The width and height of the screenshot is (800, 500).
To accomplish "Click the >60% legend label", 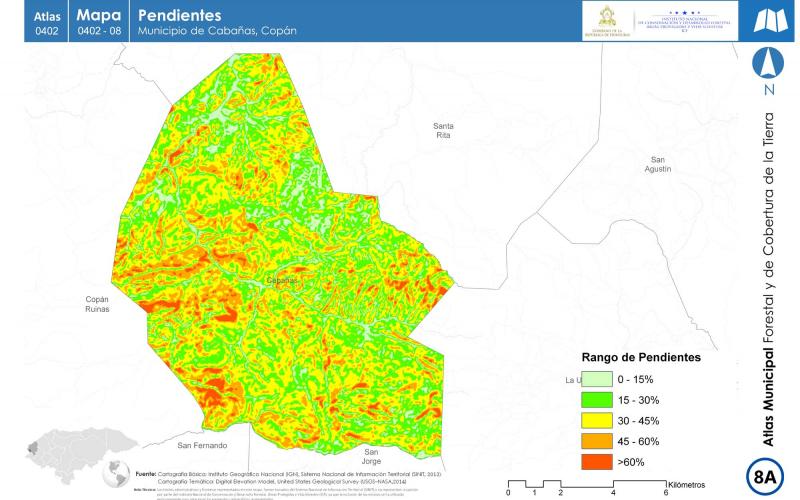I will (631, 463).
